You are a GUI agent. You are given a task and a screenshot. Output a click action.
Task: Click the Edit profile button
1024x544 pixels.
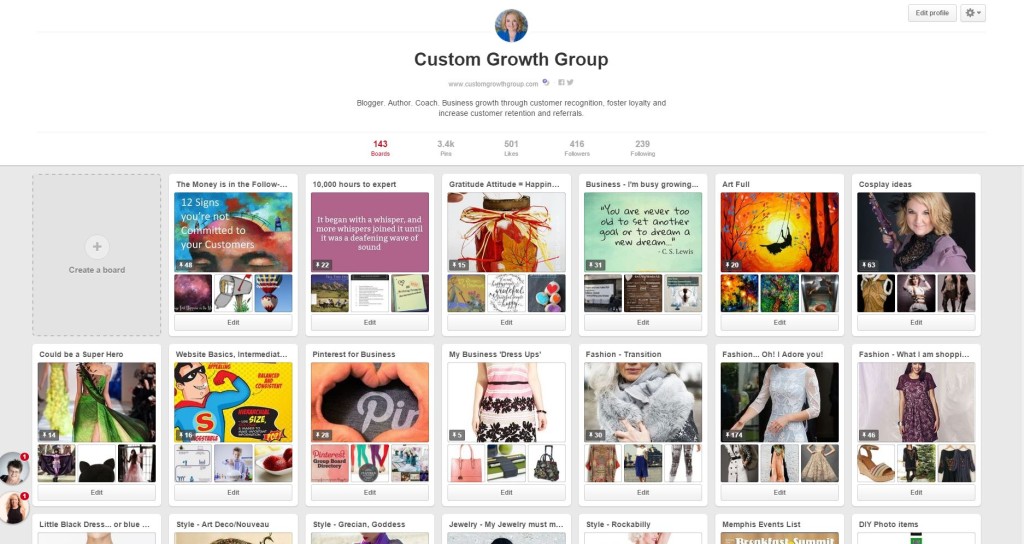(x=932, y=13)
